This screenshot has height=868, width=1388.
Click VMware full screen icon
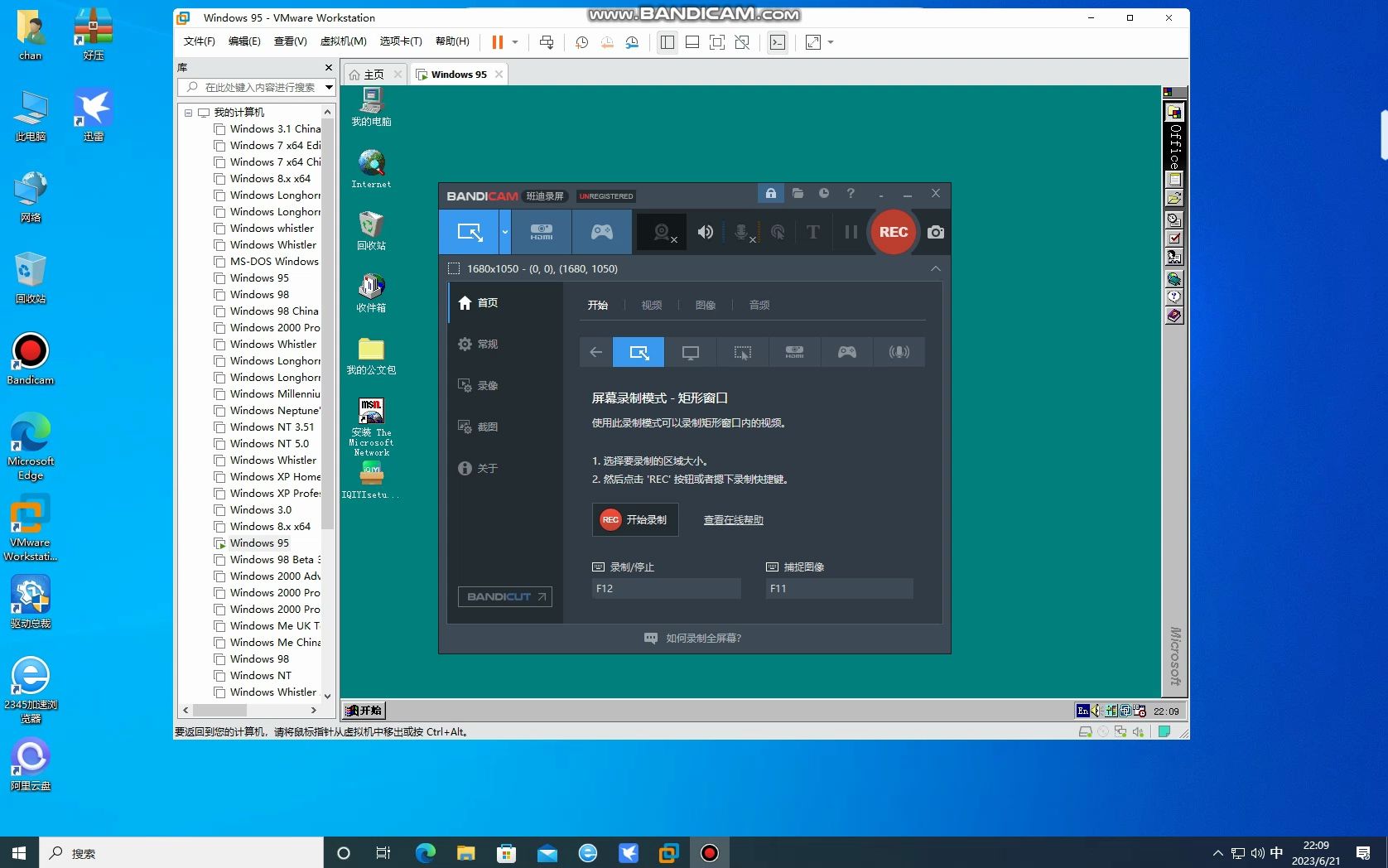point(717,42)
